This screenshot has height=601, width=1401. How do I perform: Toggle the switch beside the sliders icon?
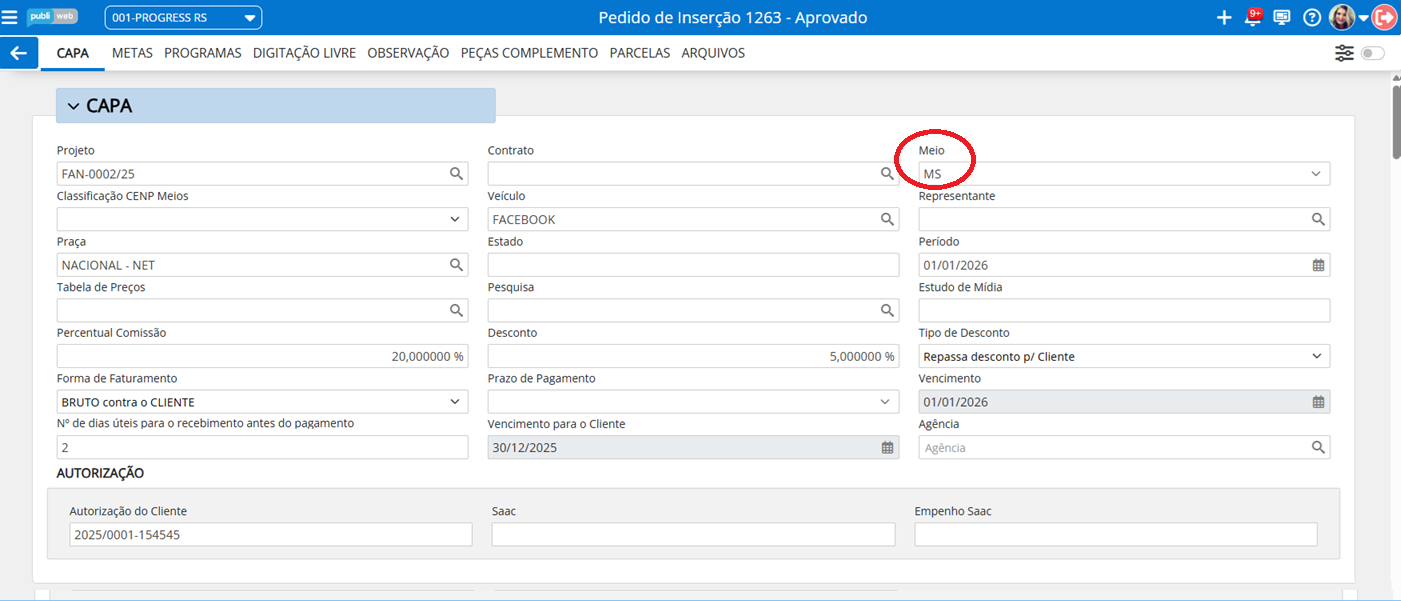click(1373, 53)
